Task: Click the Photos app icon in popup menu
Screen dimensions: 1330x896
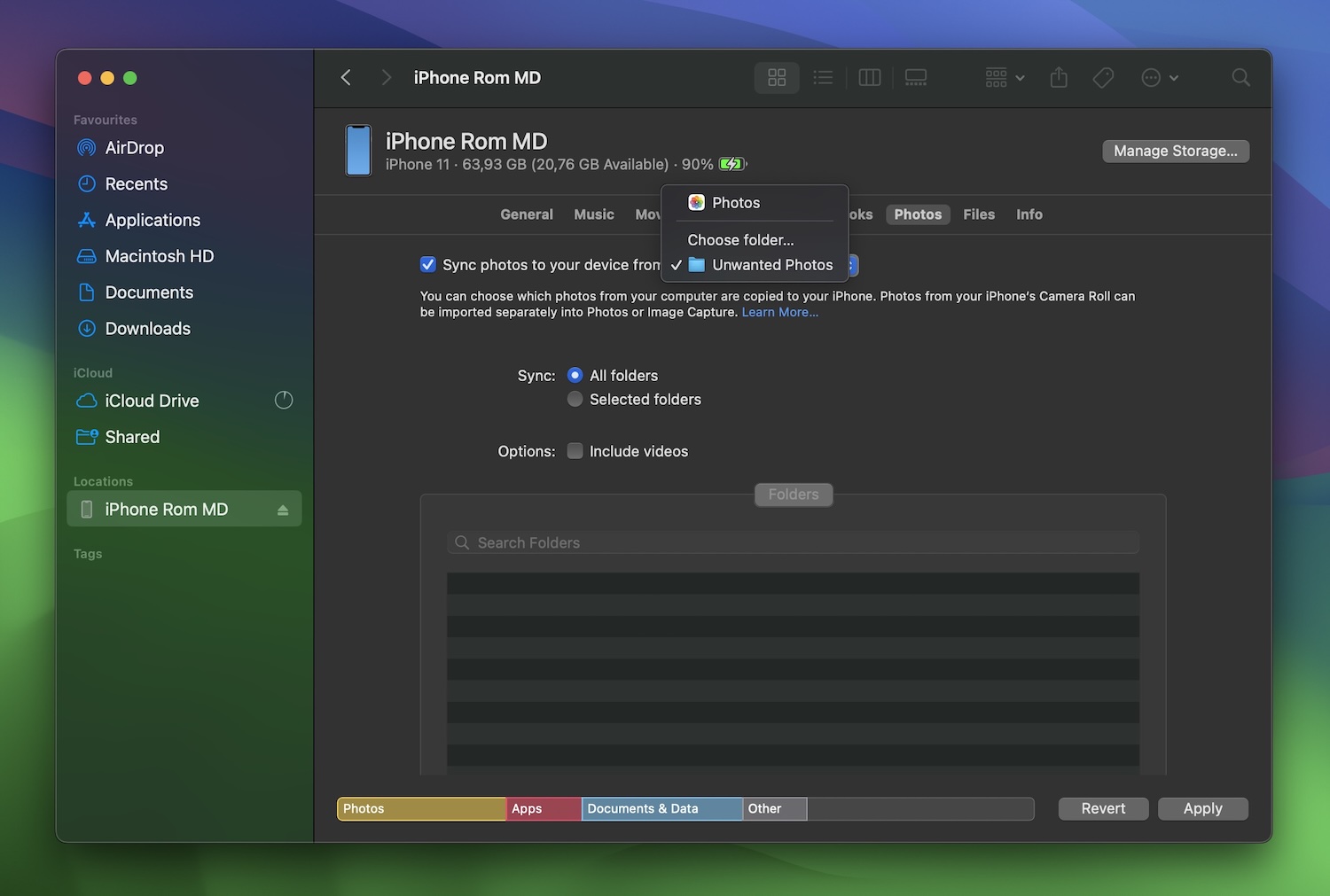Action: [x=697, y=203]
